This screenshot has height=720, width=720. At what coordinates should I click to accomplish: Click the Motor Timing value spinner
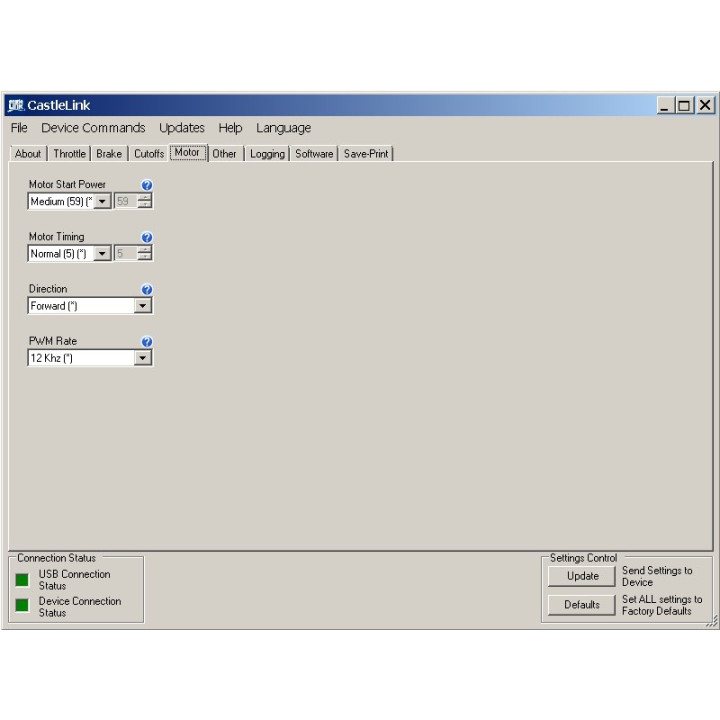click(145, 253)
